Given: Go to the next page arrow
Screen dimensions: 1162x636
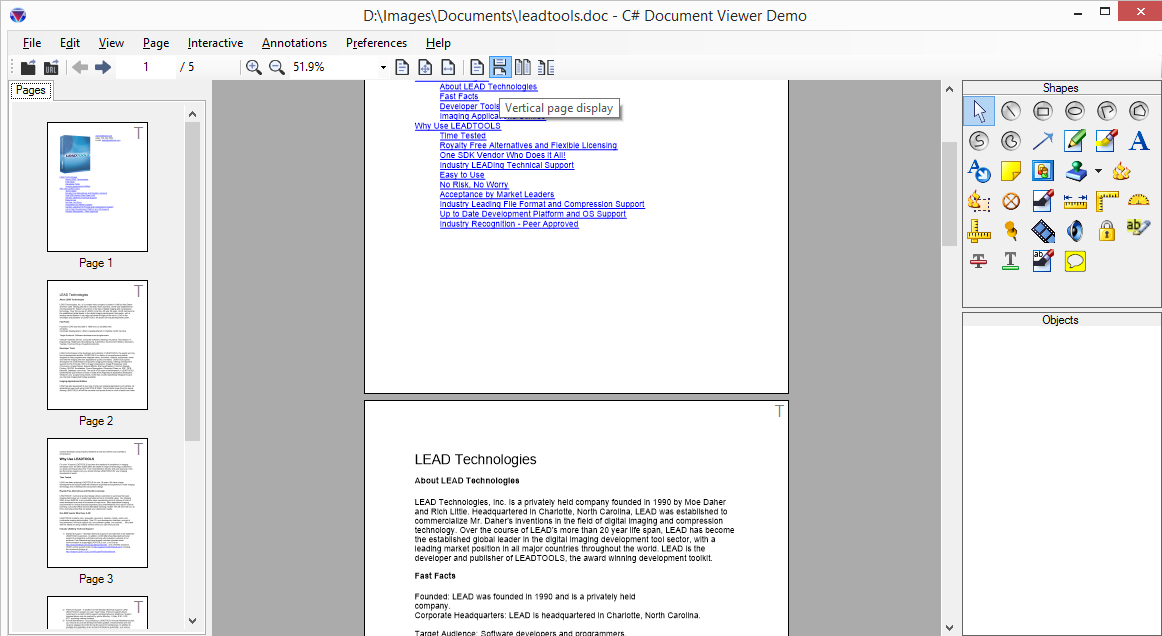Looking at the screenshot, I should pyautogui.click(x=103, y=67).
